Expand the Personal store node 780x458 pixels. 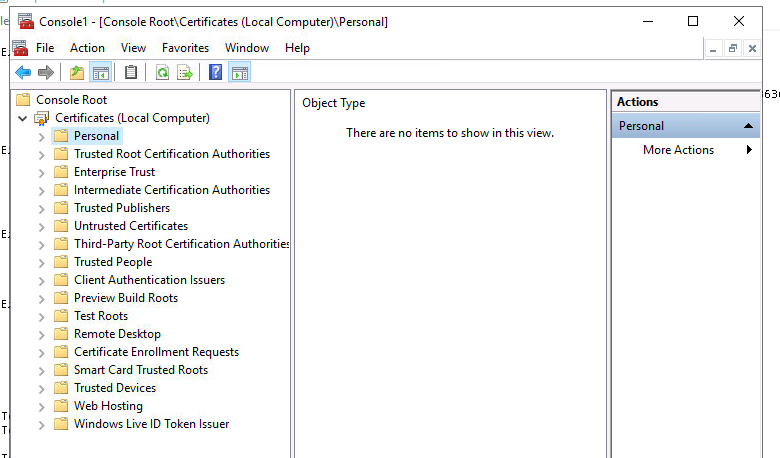point(42,137)
